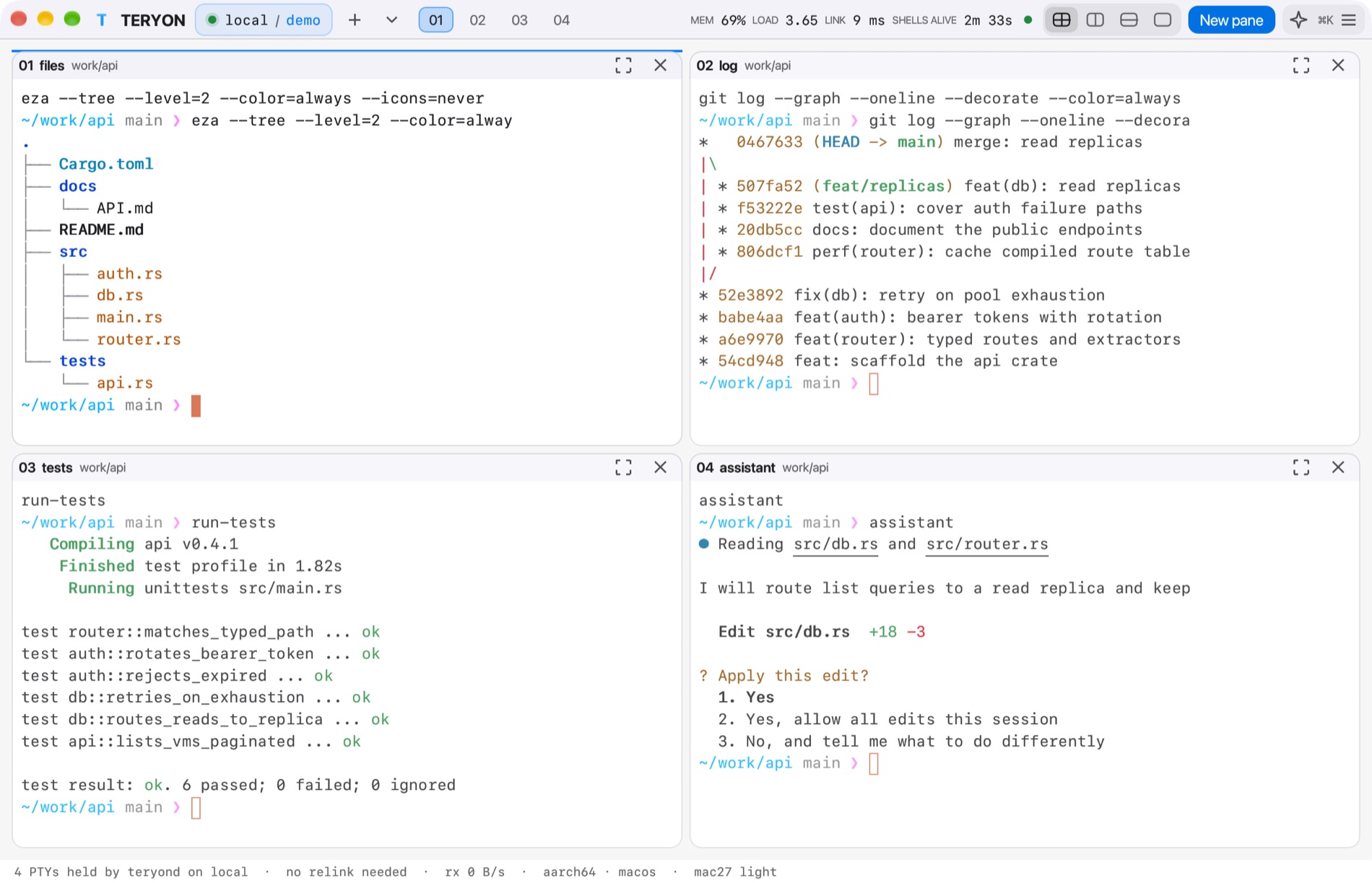Switch to grid four-pane layout
1372x883 pixels.
coord(1061,20)
